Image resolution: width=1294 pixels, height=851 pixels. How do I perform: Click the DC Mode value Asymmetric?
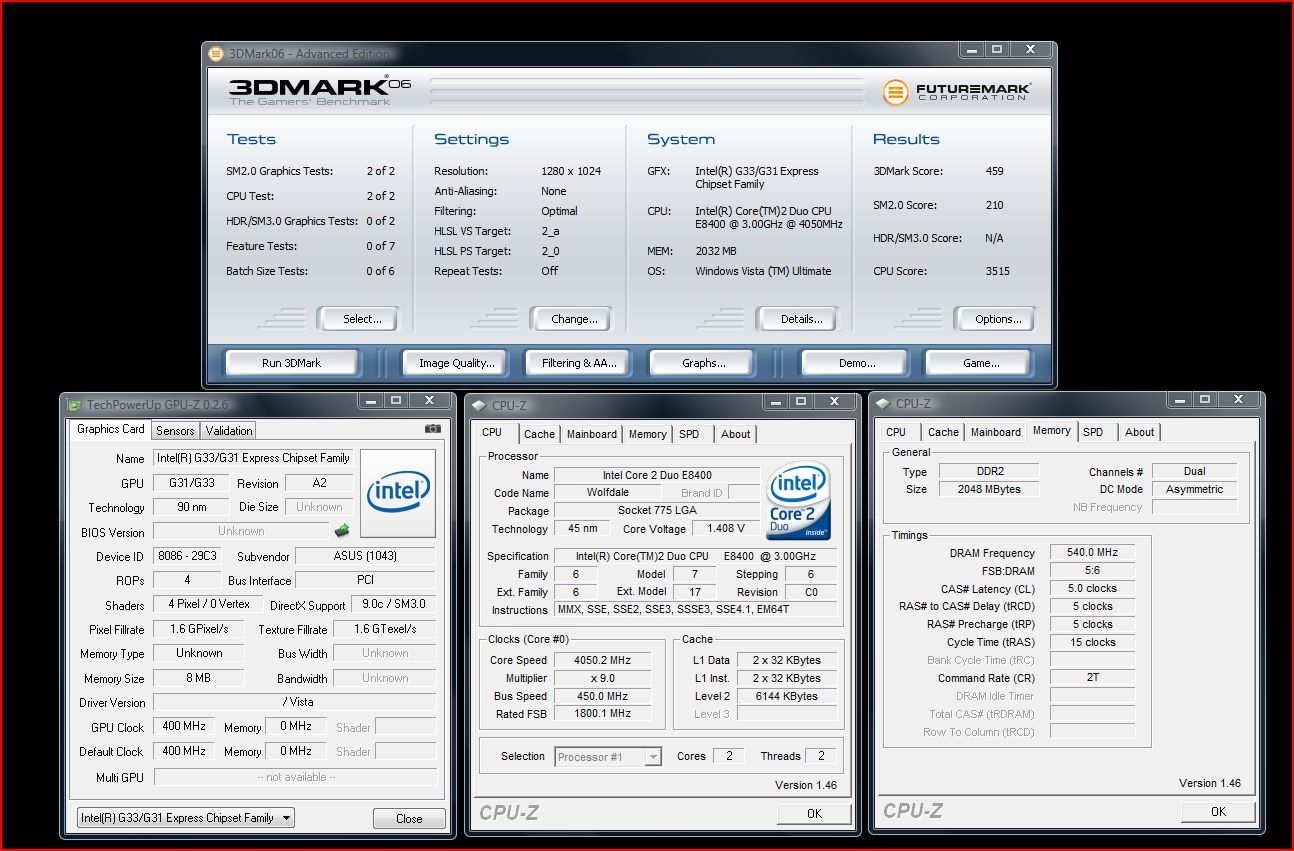coord(1194,489)
